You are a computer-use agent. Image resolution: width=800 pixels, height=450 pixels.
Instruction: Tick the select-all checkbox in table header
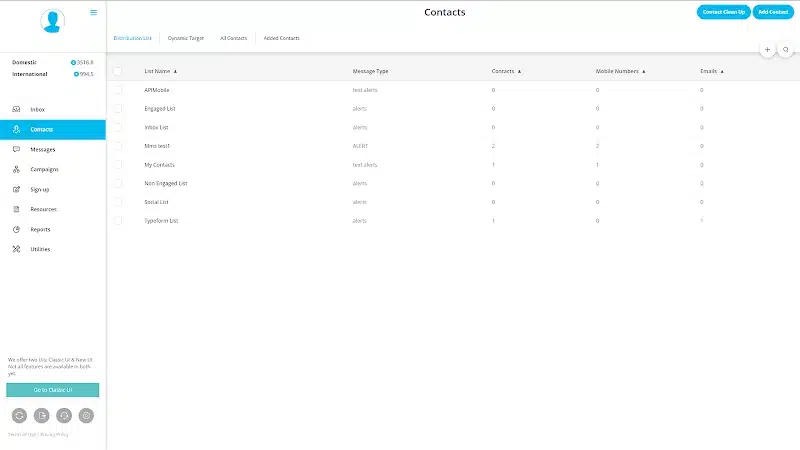[118, 72]
